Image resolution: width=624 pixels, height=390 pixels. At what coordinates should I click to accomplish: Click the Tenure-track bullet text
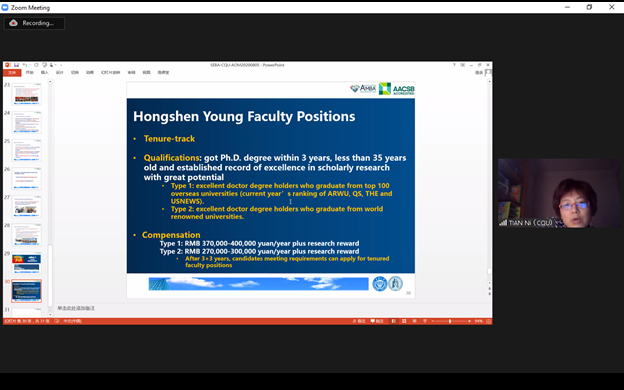point(169,138)
